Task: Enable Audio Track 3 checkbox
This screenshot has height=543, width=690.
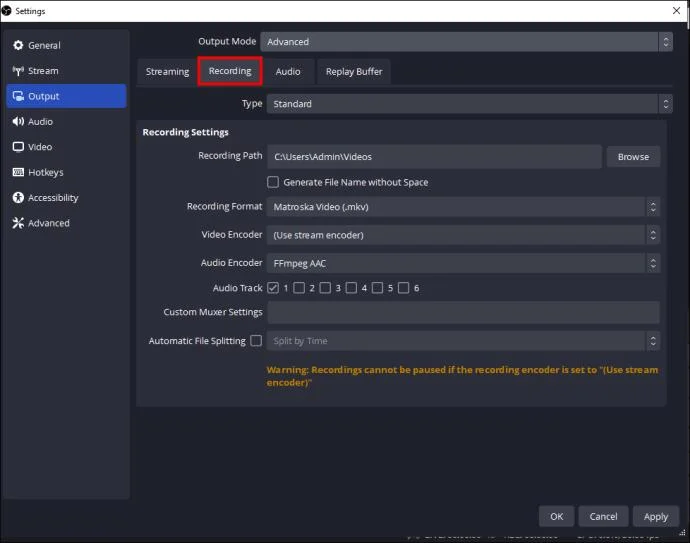Action: click(x=325, y=288)
